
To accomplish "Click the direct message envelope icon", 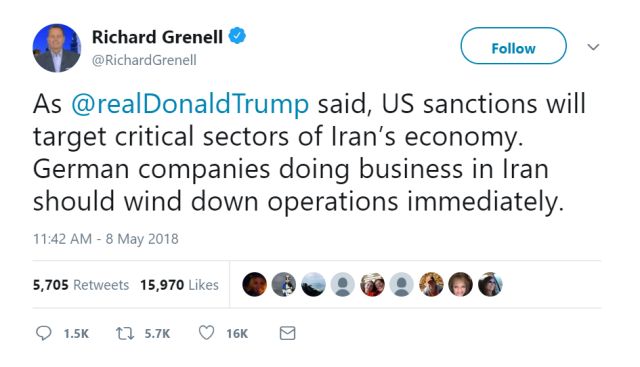I will pyautogui.click(x=287, y=334).
